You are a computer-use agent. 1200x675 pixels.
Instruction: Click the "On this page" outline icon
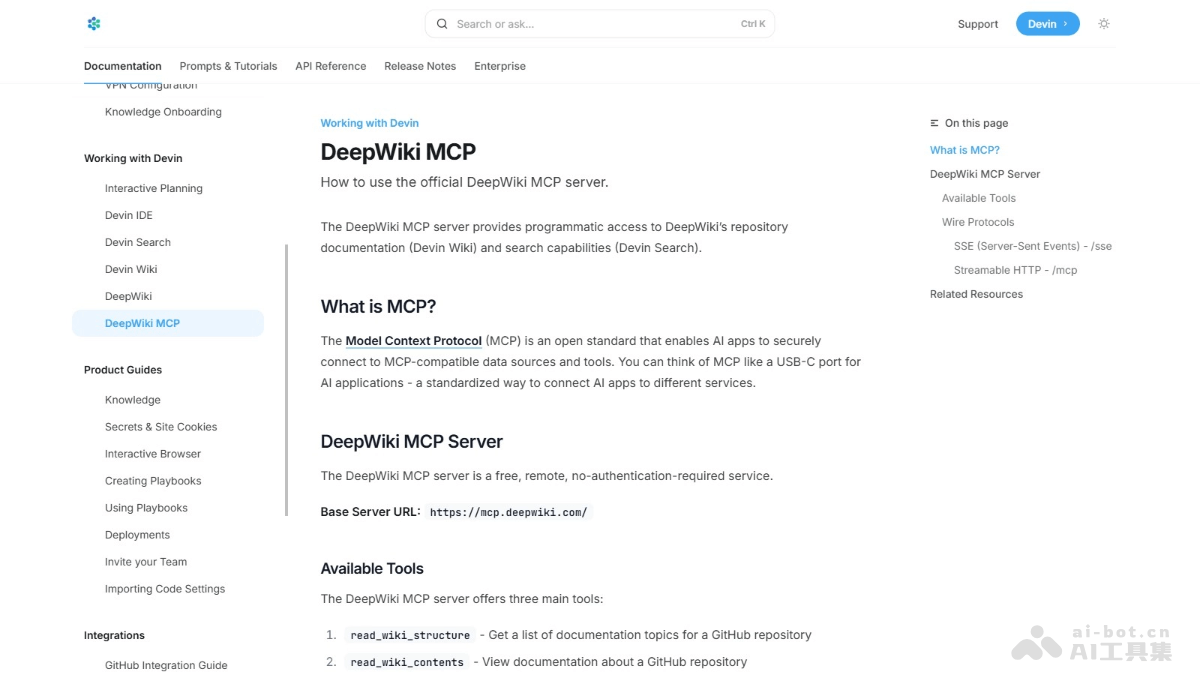tap(935, 123)
